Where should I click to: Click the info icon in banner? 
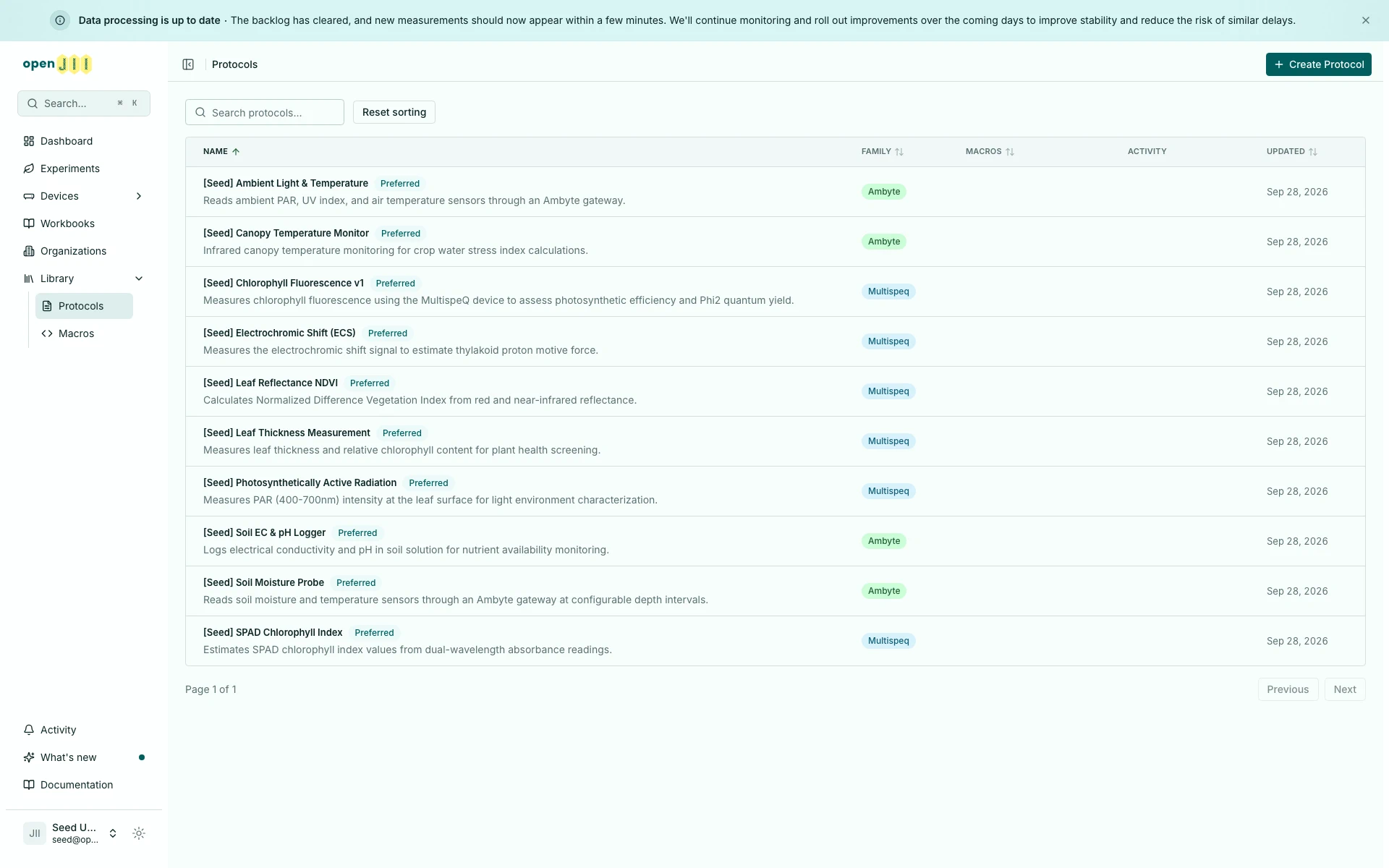pos(60,20)
